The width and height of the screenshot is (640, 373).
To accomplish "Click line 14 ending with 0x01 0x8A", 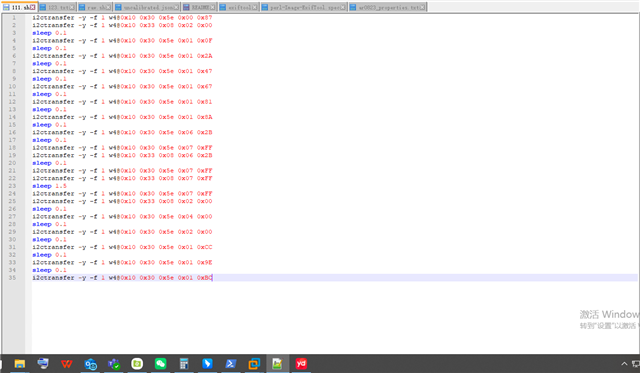I will click(x=122, y=117).
